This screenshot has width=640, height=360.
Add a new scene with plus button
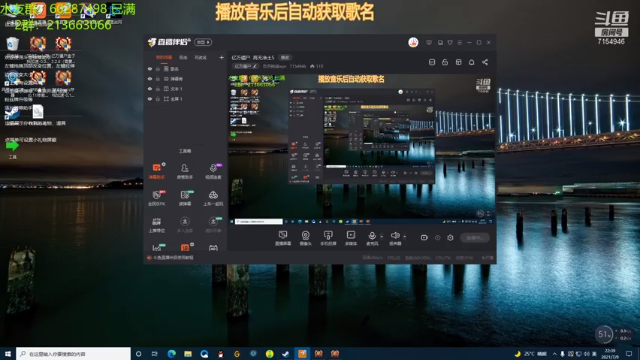pyautogui.click(x=221, y=58)
